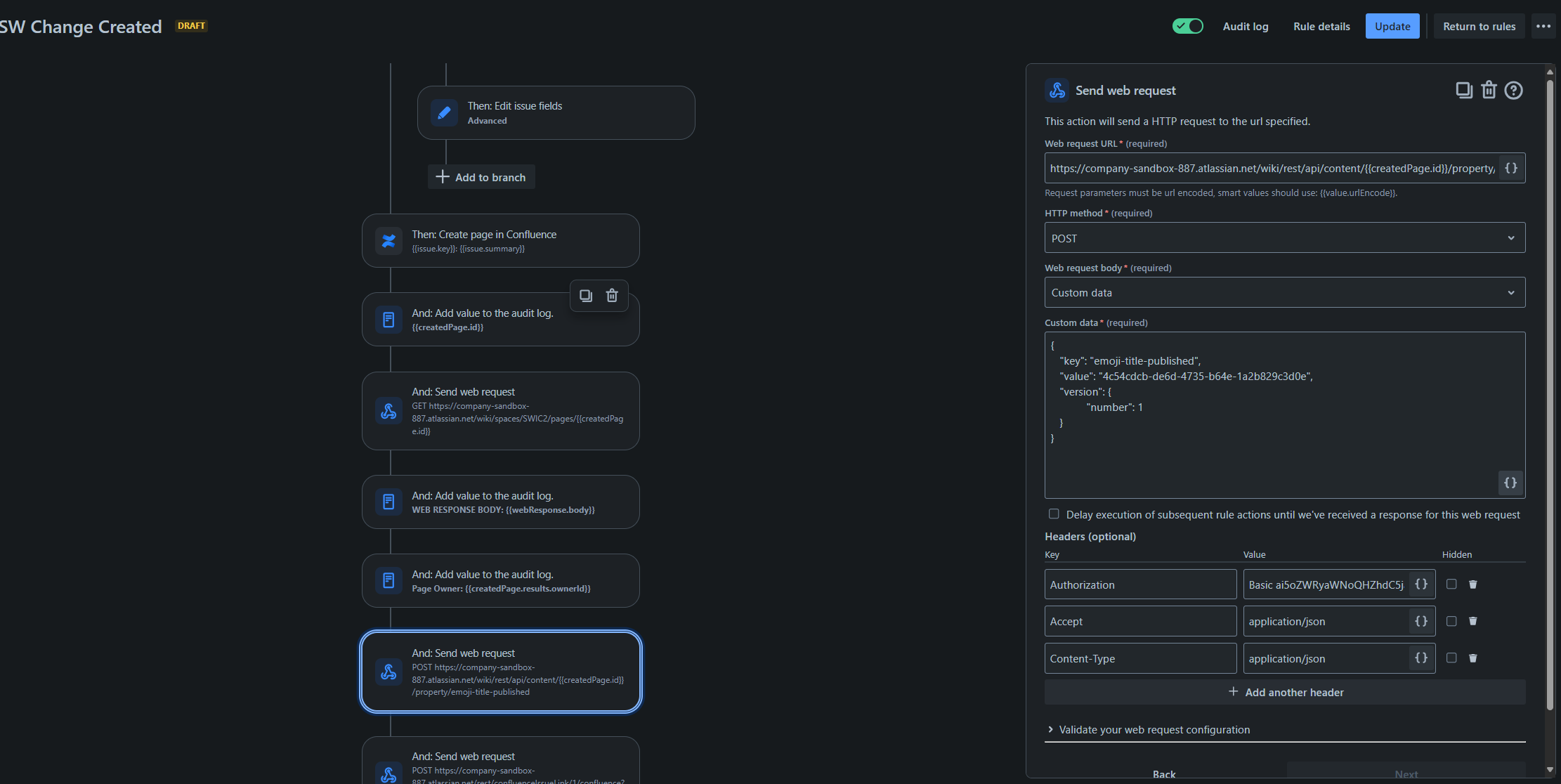
Task: Click Add to branch
Action: (481, 177)
